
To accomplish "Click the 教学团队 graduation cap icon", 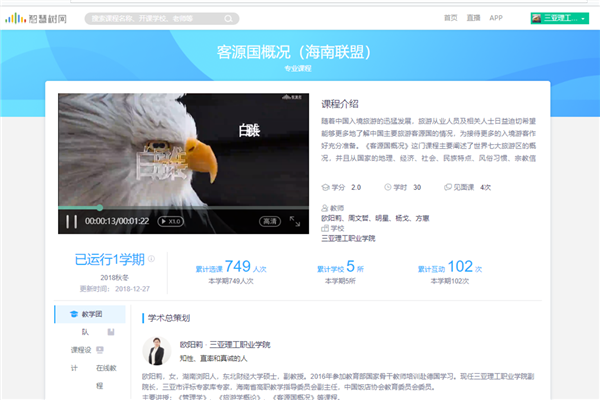I will pyautogui.click(x=73, y=314).
